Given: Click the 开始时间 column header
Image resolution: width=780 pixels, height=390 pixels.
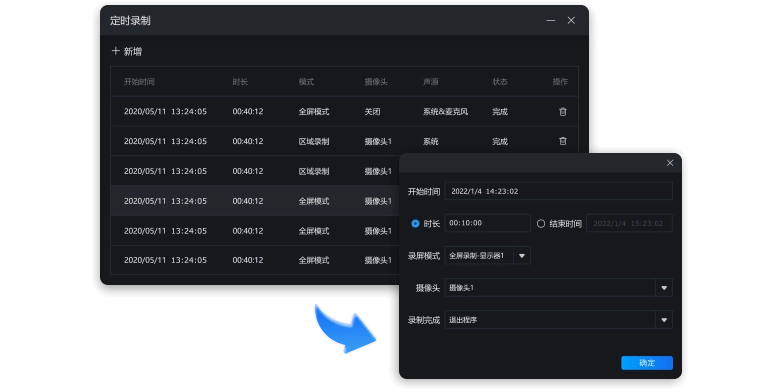Looking at the screenshot, I should [x=139, y=82].
